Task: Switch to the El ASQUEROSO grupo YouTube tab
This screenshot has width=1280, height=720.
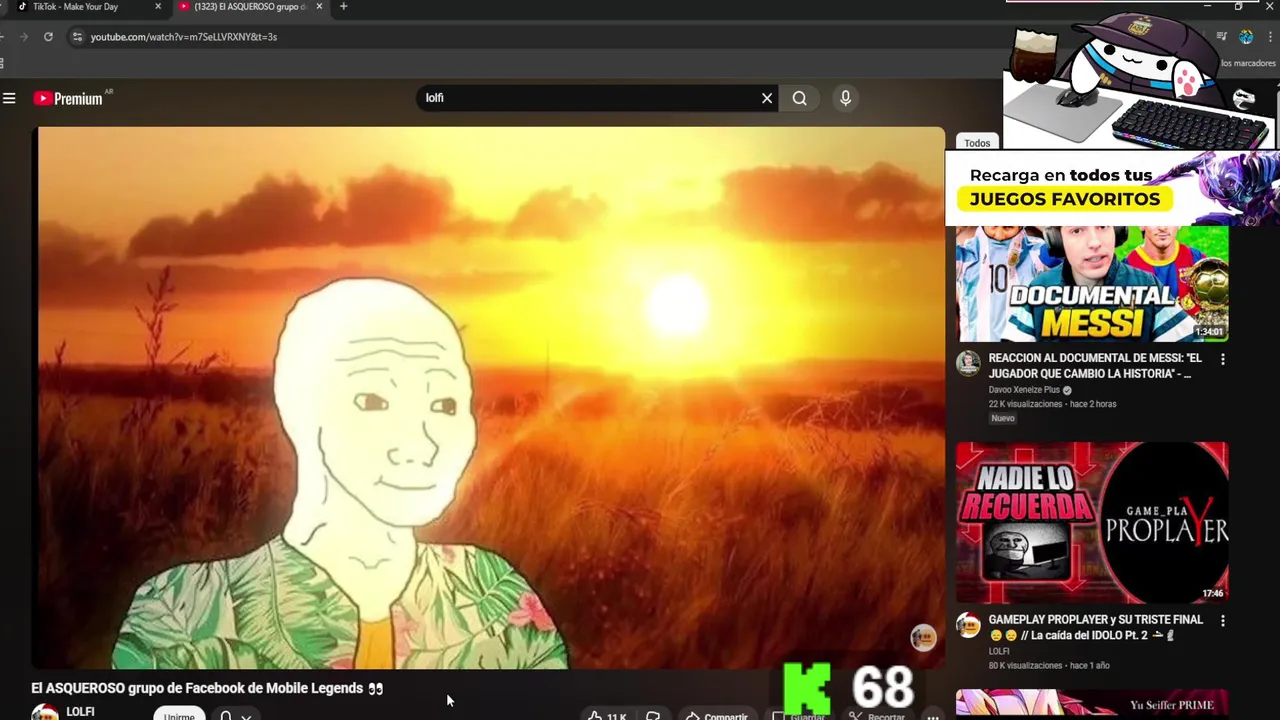Action: pos(249,7)
